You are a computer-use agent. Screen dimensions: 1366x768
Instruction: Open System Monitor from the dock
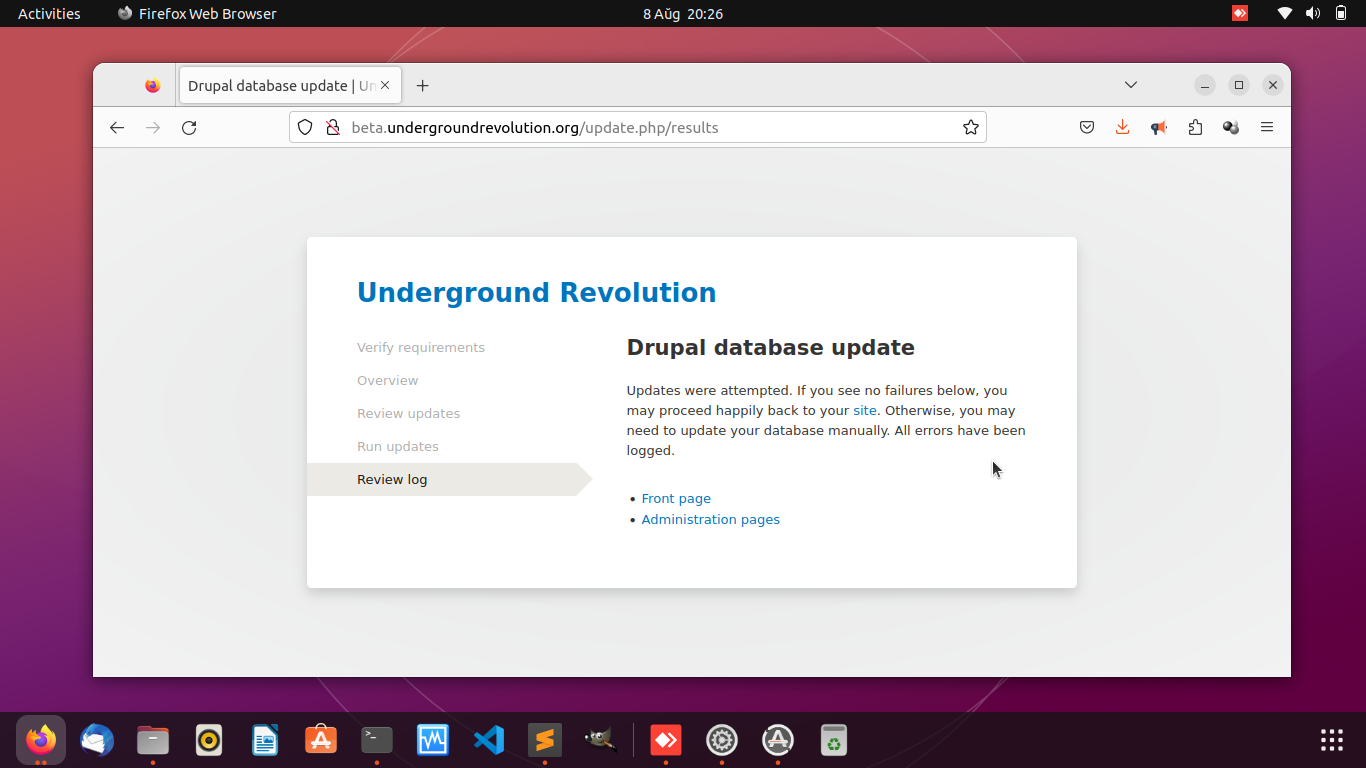pyautogui.click(x=433, y=740)
